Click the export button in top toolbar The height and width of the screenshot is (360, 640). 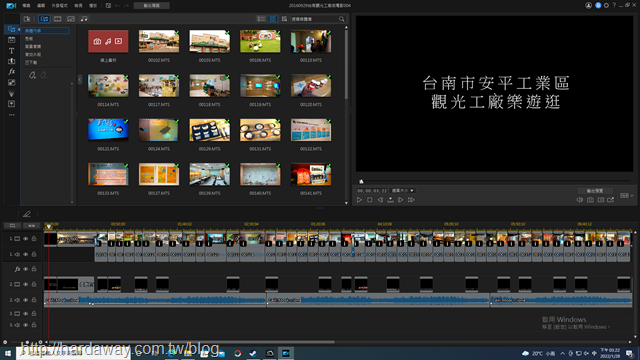(x=152, y=6)
